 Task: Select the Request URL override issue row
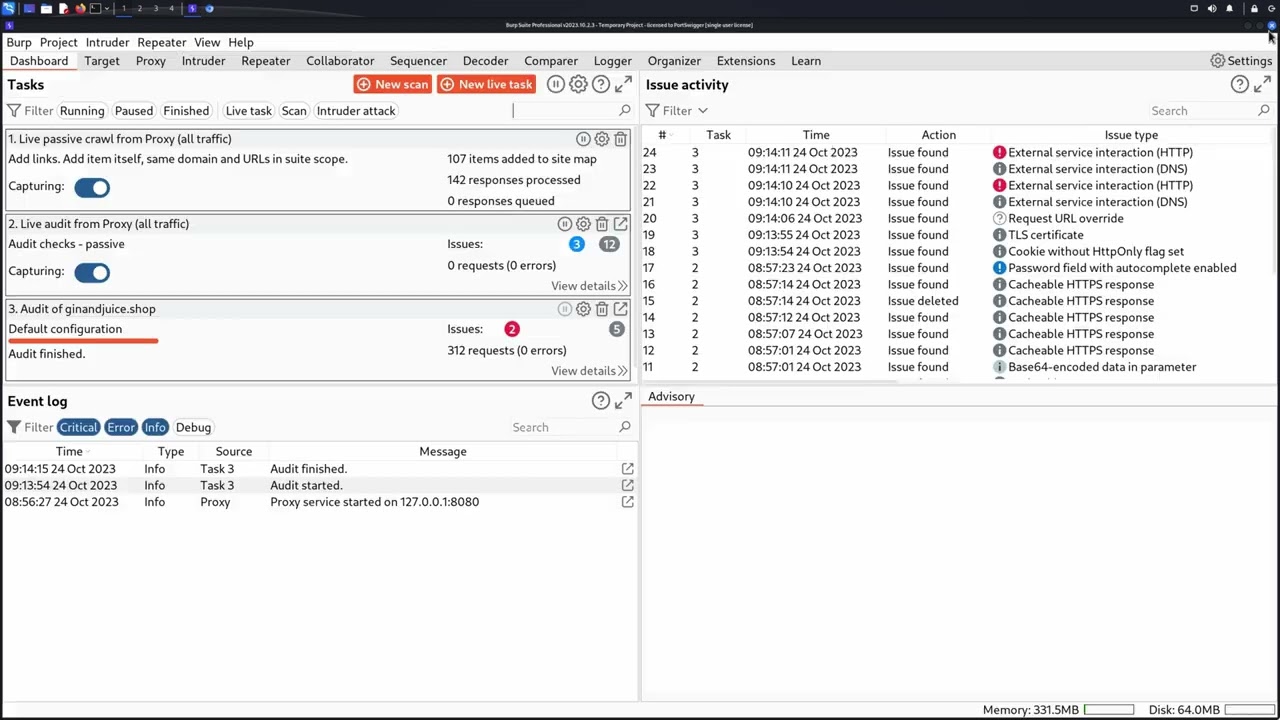[958, 219]
